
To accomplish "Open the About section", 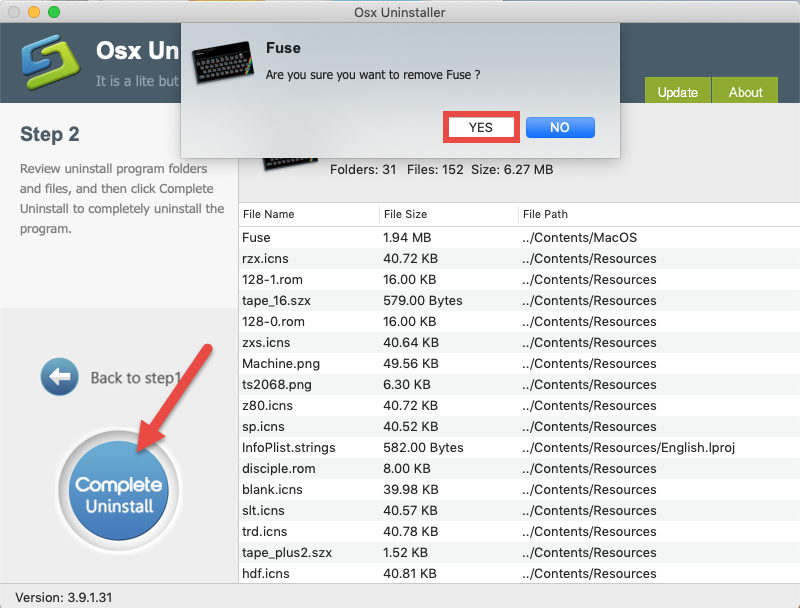I will point(744,91).
